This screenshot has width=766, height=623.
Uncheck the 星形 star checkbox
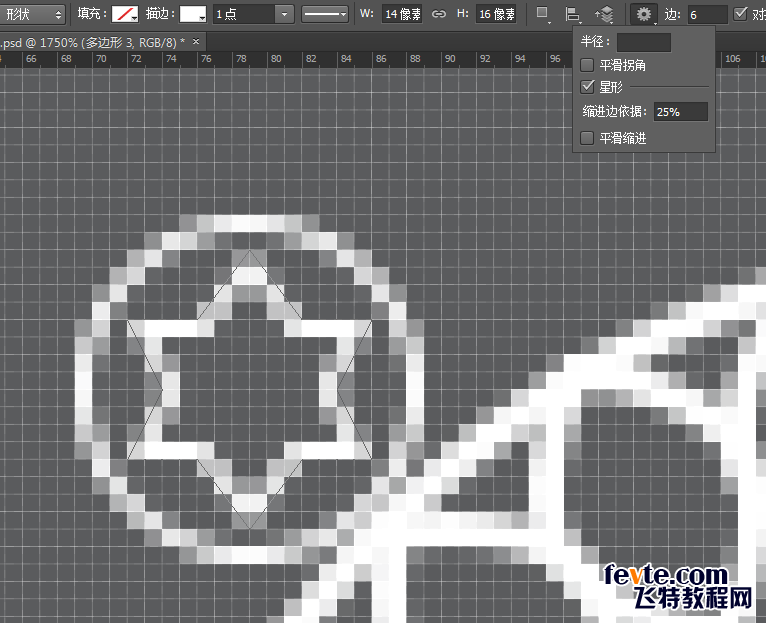(587, 87)
